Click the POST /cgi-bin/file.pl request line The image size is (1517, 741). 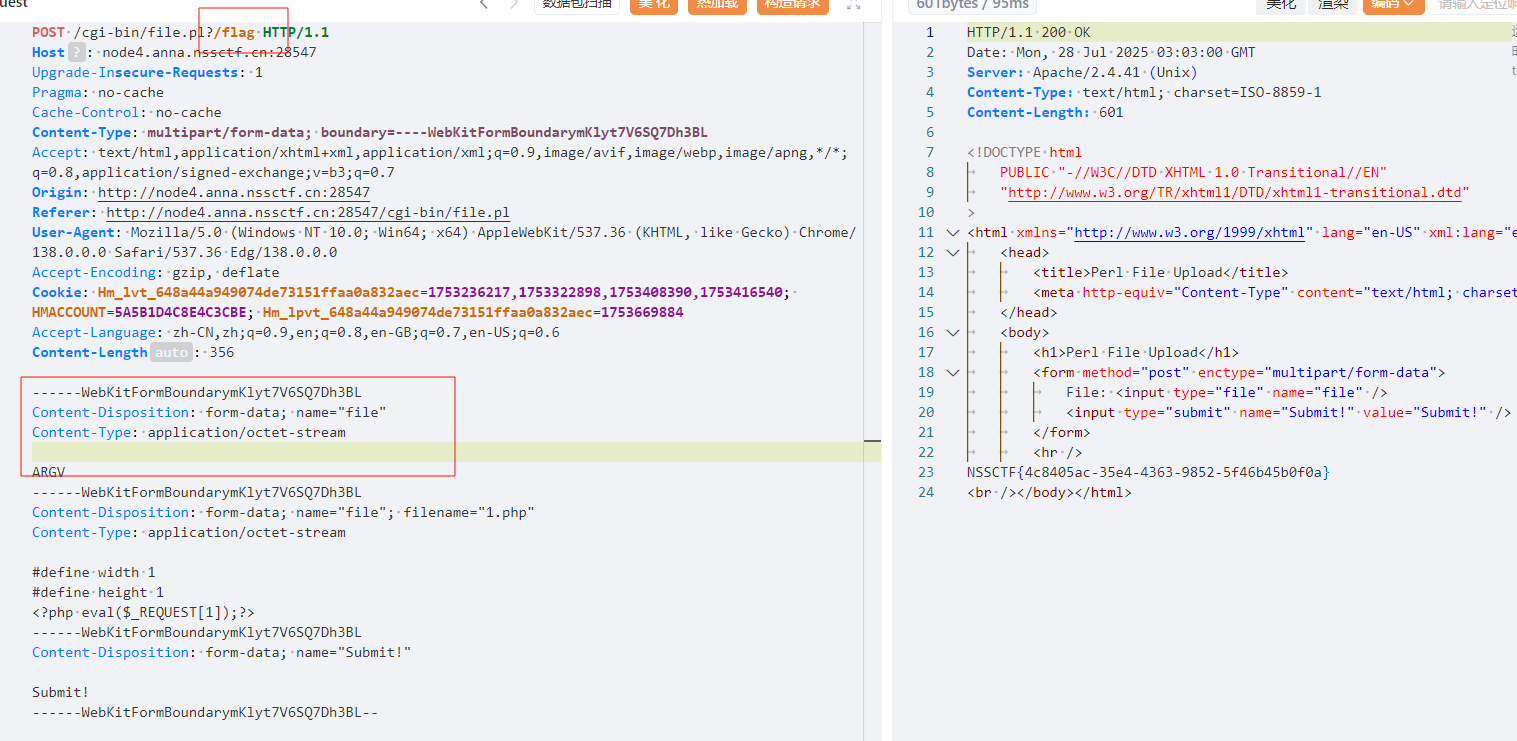tap(180, 32)
